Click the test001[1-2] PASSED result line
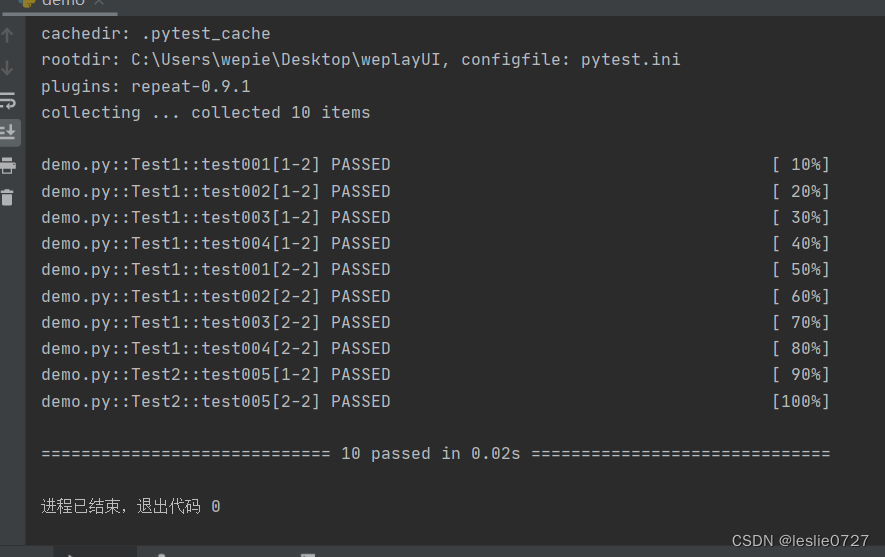The image size is (885, 557). 216,165
